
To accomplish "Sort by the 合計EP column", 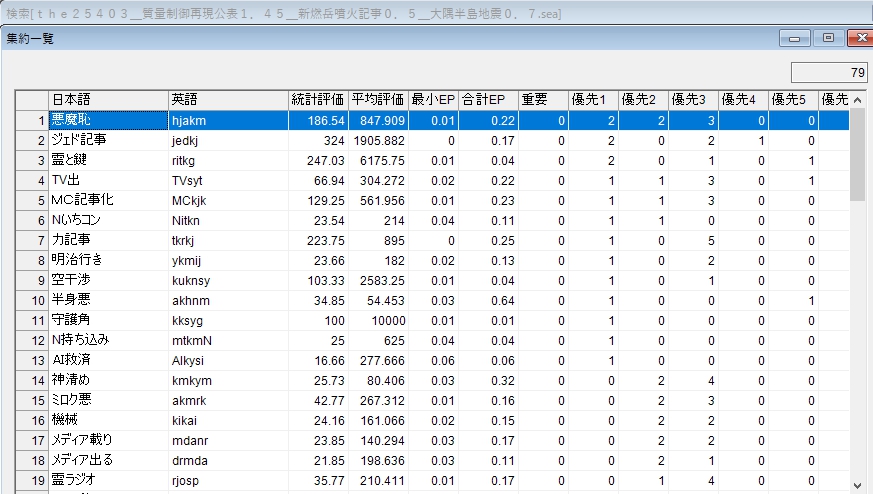I will 488,99.
